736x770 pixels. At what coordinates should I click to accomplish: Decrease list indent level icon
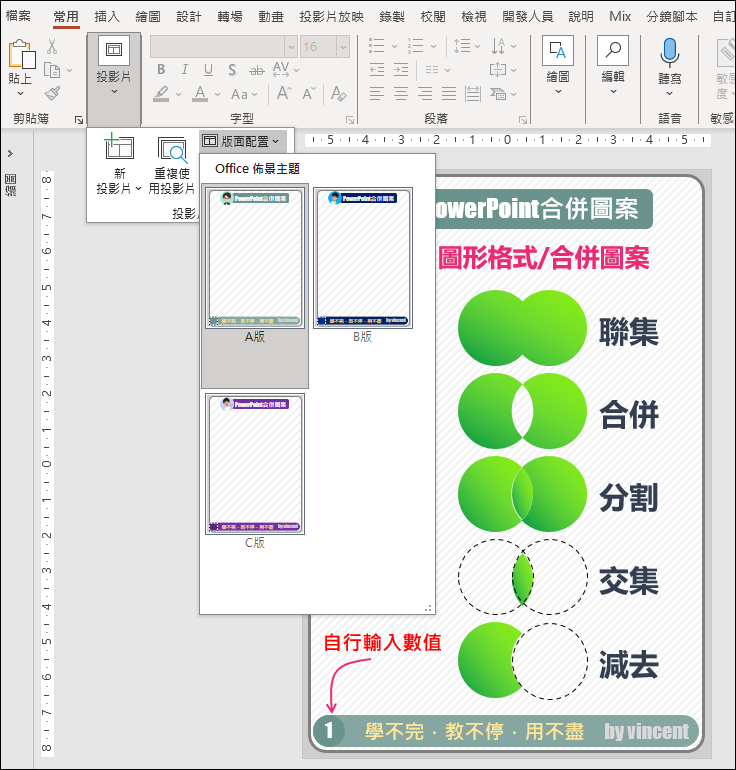[x=377, y=70]
